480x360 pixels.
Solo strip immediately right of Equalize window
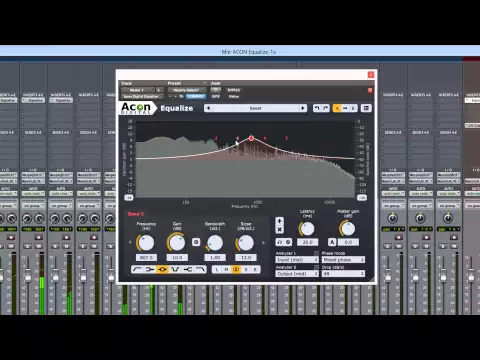tap(388, 246)
